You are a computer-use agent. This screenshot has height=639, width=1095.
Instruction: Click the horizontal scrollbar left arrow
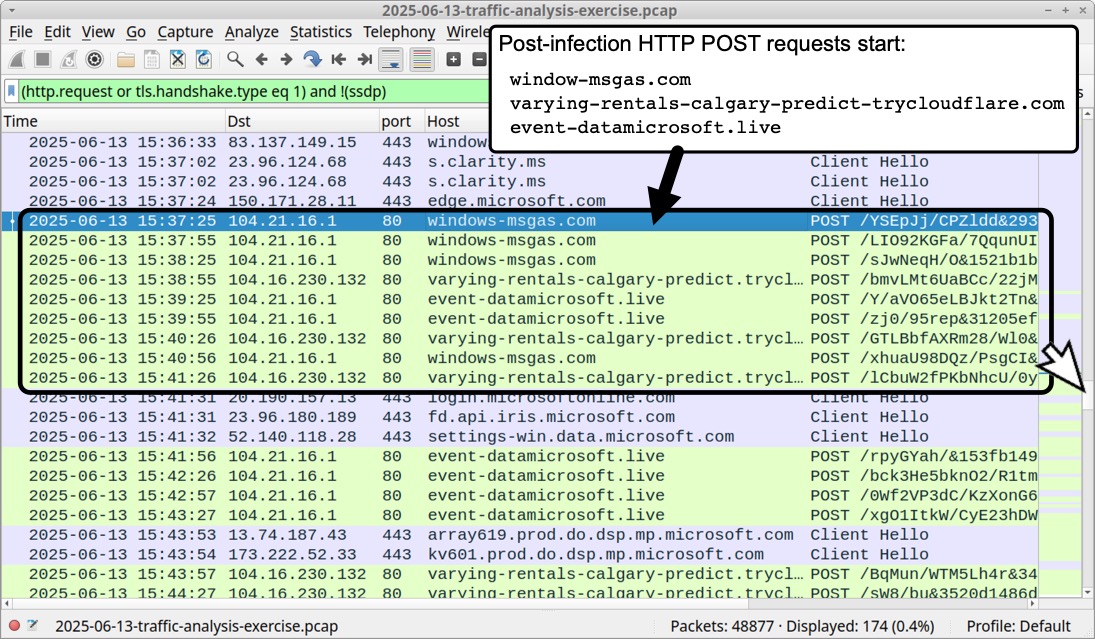[x=7, y=603]
